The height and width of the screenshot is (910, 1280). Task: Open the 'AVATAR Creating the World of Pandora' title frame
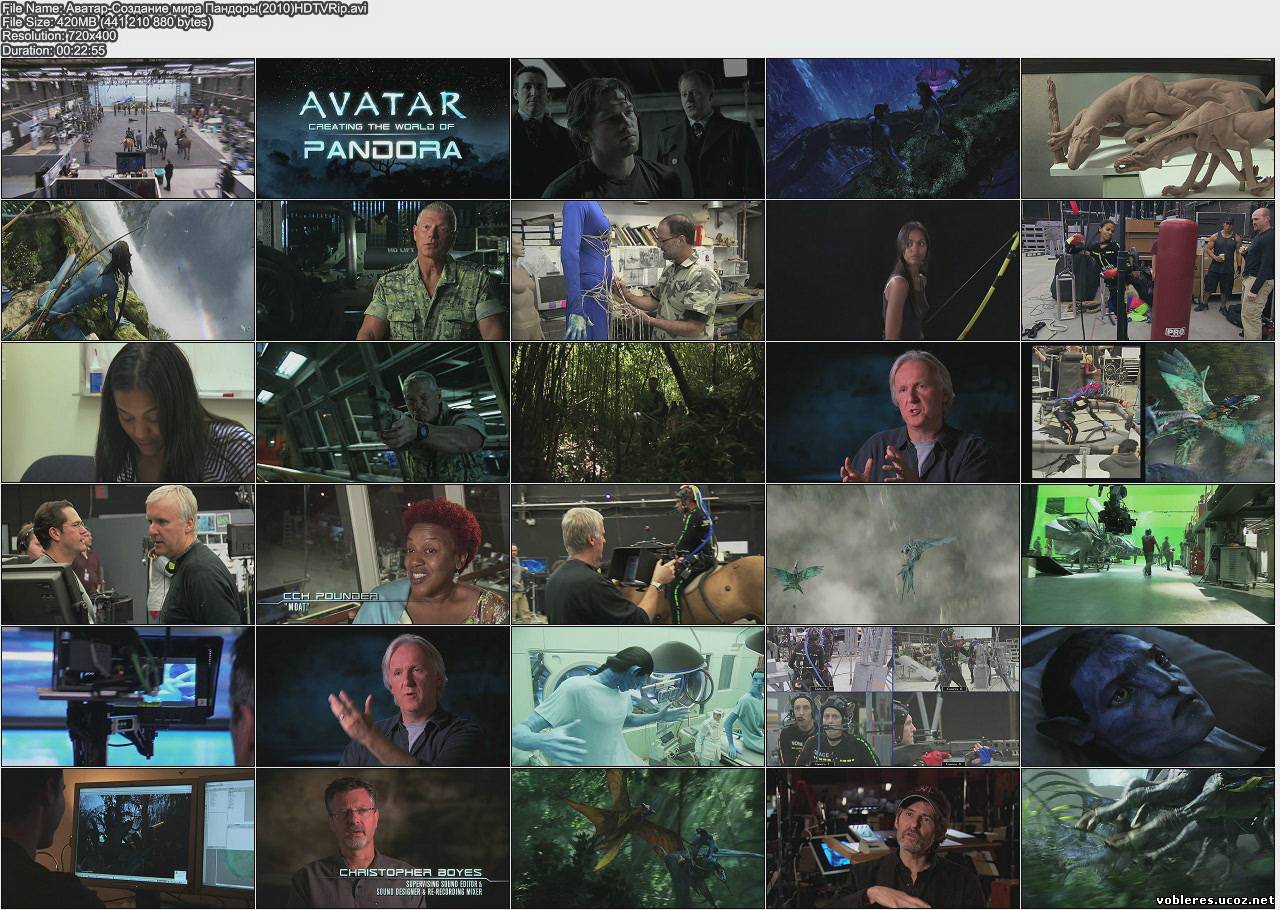(383, 128)
